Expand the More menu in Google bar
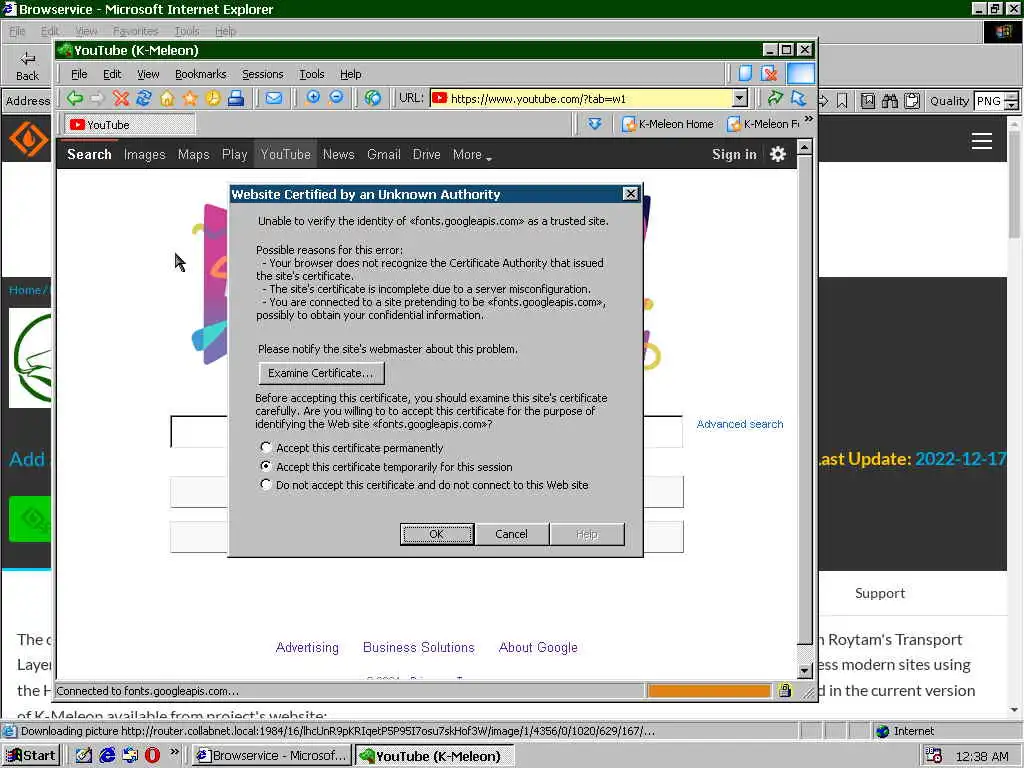1024x768 pixels. (x=472, y=155)
